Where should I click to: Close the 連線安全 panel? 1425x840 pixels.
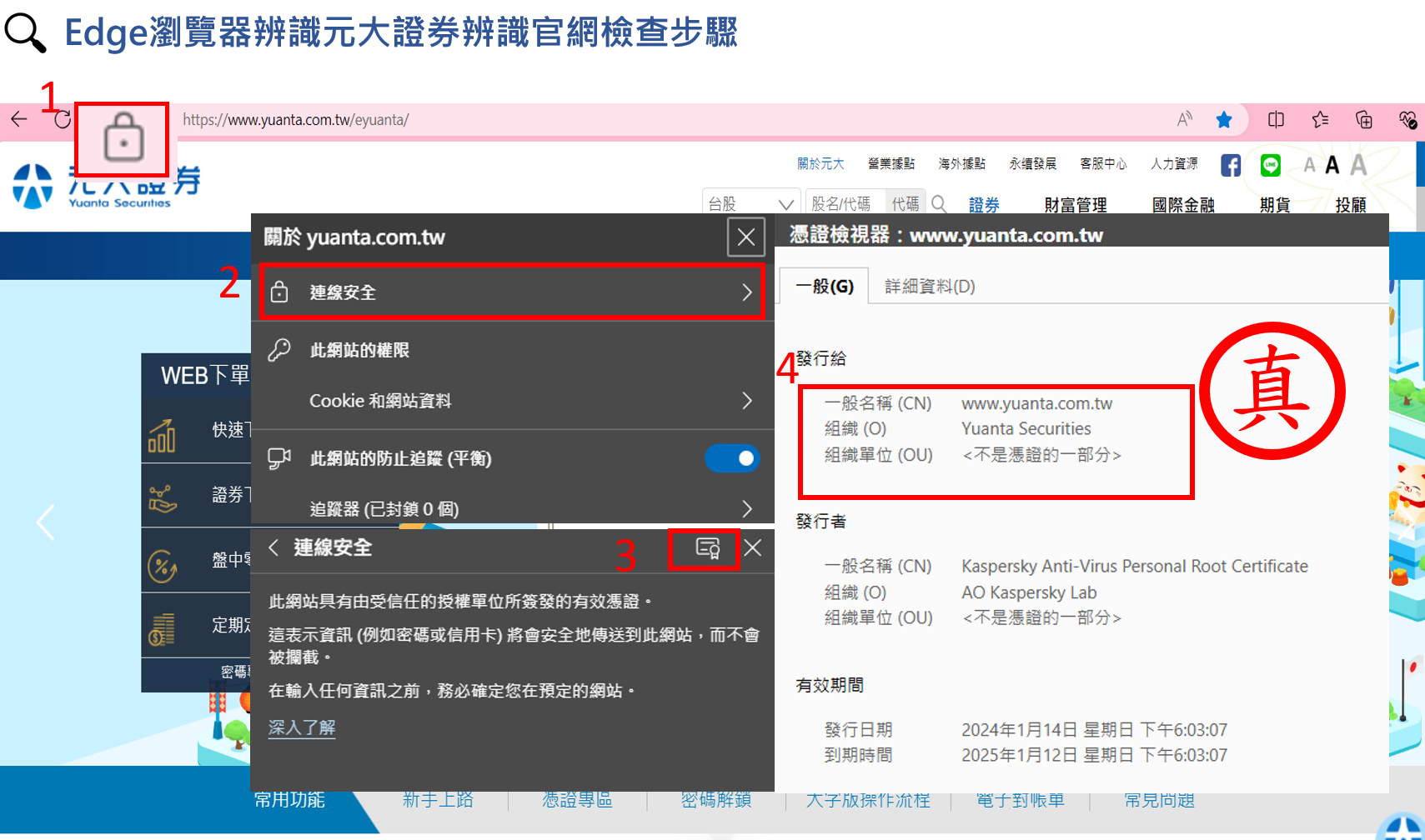(x=753, y=547)
